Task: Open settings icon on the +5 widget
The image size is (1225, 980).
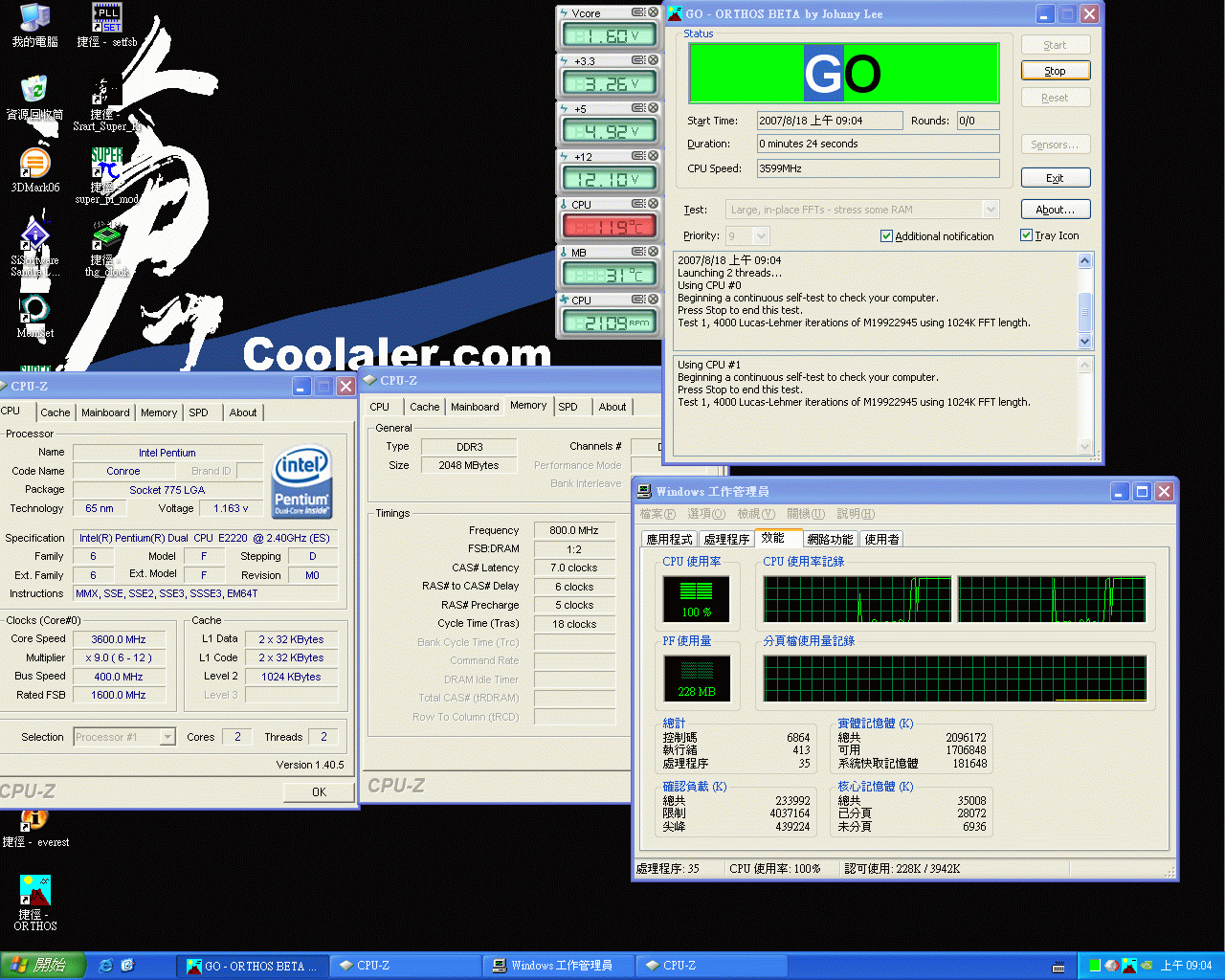Action: click(638, 108)
